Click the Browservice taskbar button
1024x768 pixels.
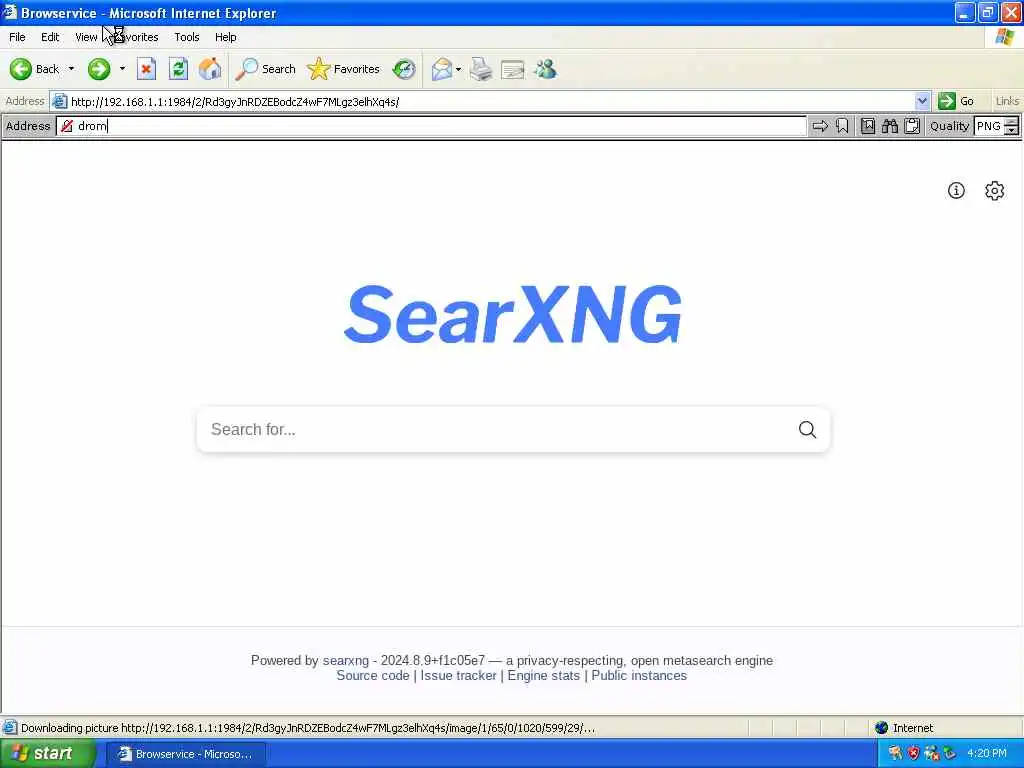click(186, 754)
